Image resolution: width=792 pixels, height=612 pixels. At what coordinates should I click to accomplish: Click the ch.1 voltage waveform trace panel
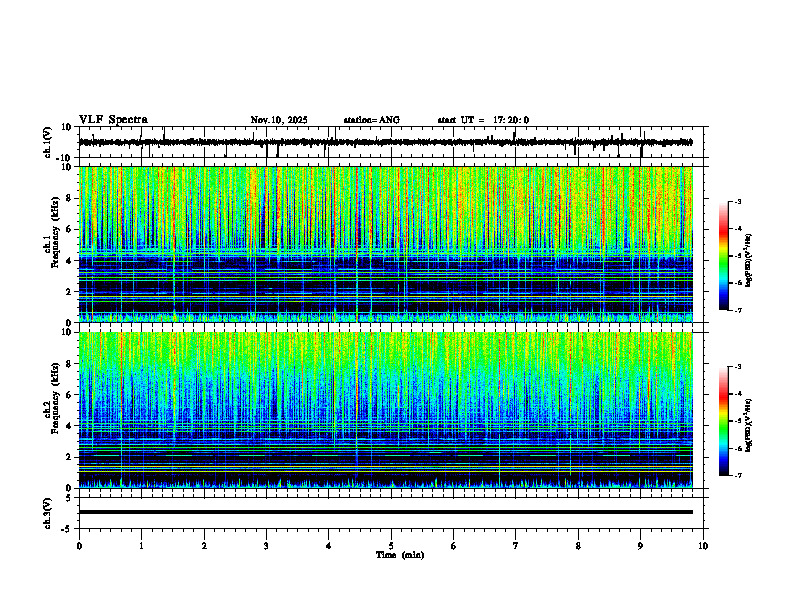click(x=391, y=142)
